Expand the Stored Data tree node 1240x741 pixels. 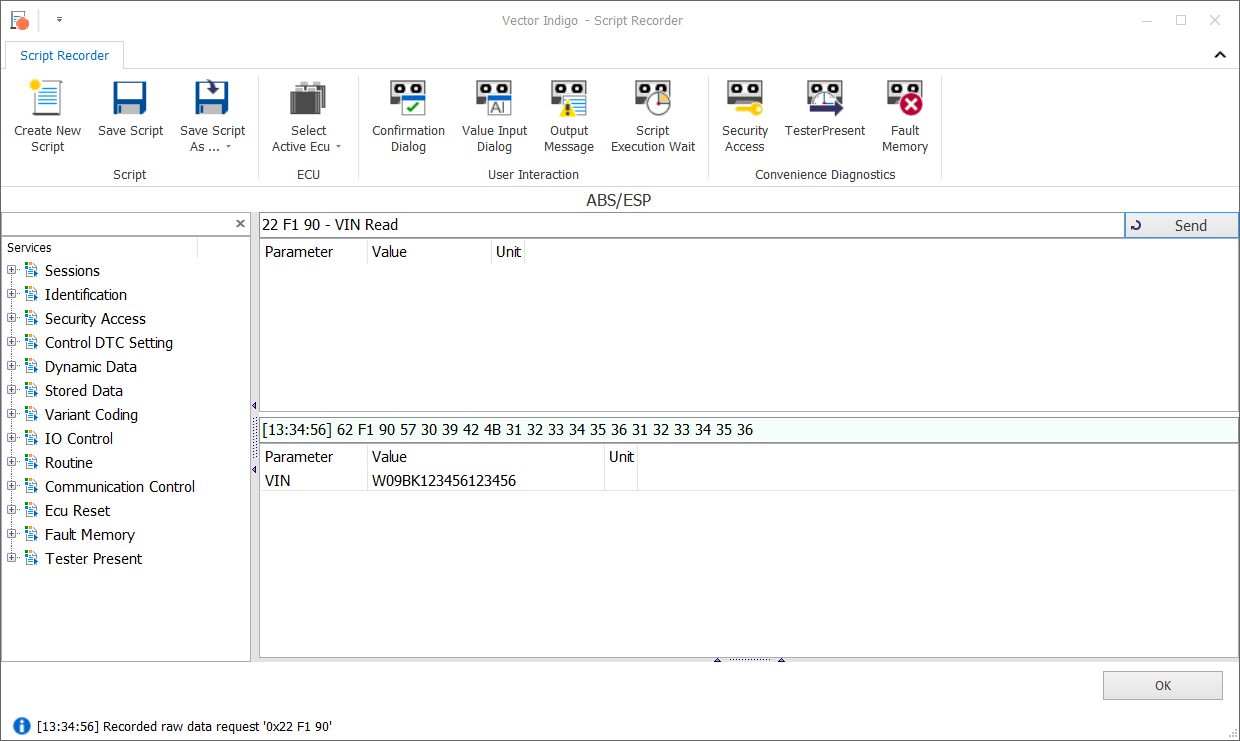tap(12, 390)
